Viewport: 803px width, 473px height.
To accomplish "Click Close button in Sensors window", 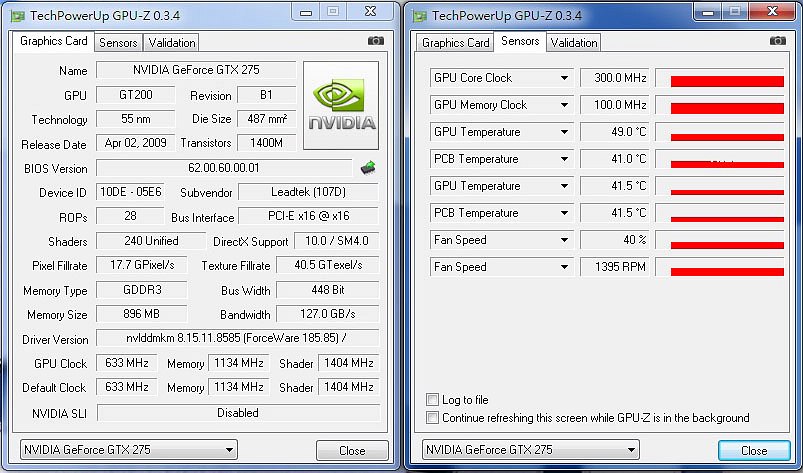I will coord(754,450).
